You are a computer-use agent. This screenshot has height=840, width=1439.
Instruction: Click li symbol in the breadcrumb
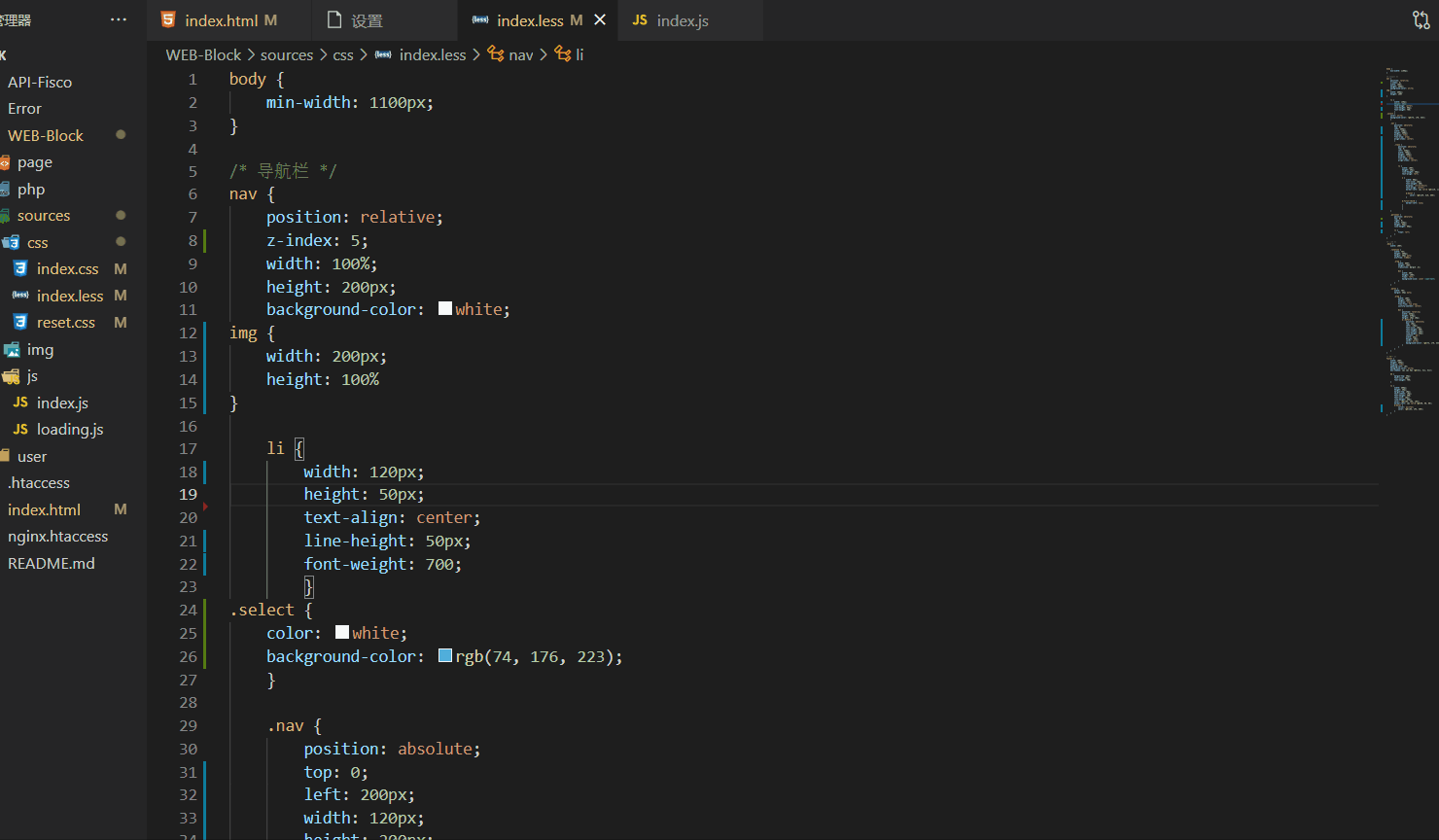coord(579,54)
